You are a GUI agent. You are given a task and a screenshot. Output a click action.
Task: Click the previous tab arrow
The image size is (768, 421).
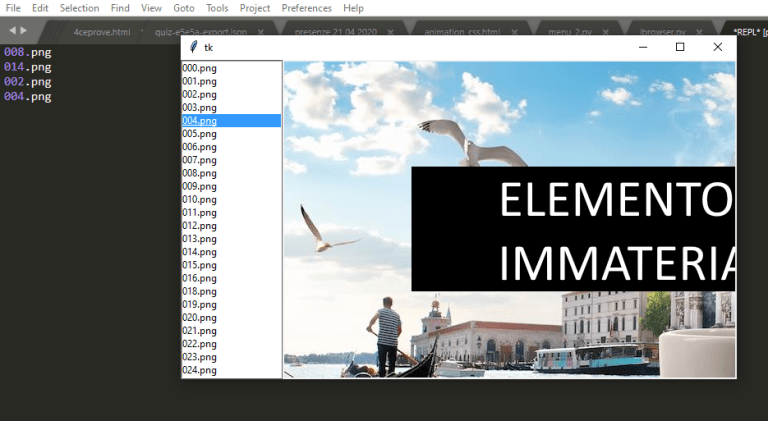(12, 30)
